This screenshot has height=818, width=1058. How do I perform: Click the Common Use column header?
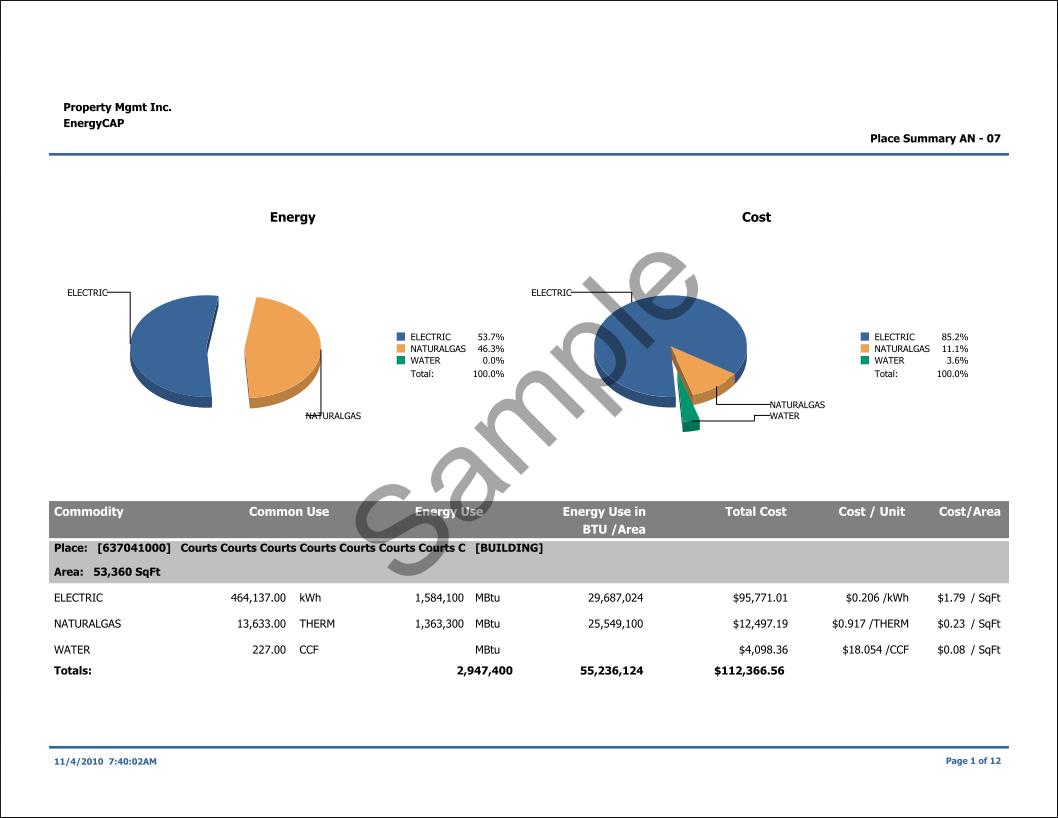click(288, 512)
